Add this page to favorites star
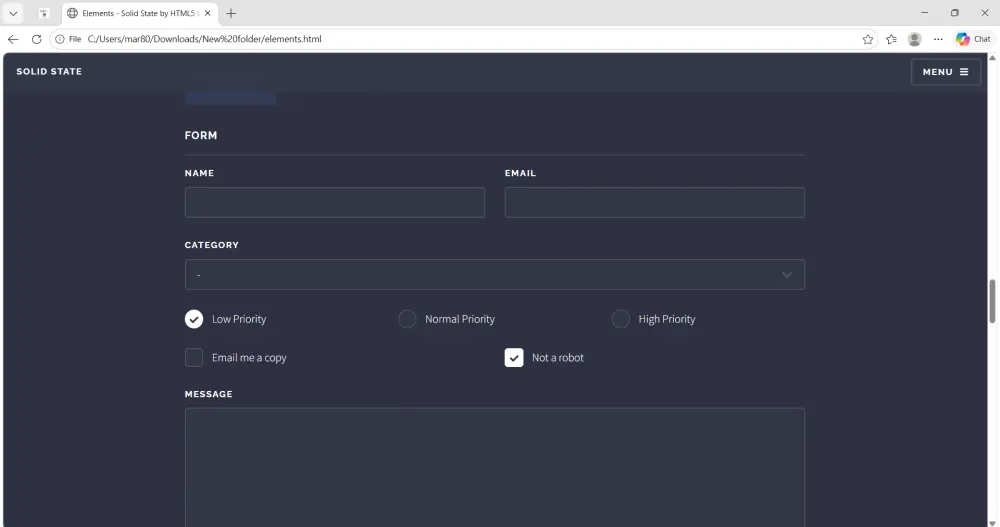Screen dimensions: 1000x527 867,39
